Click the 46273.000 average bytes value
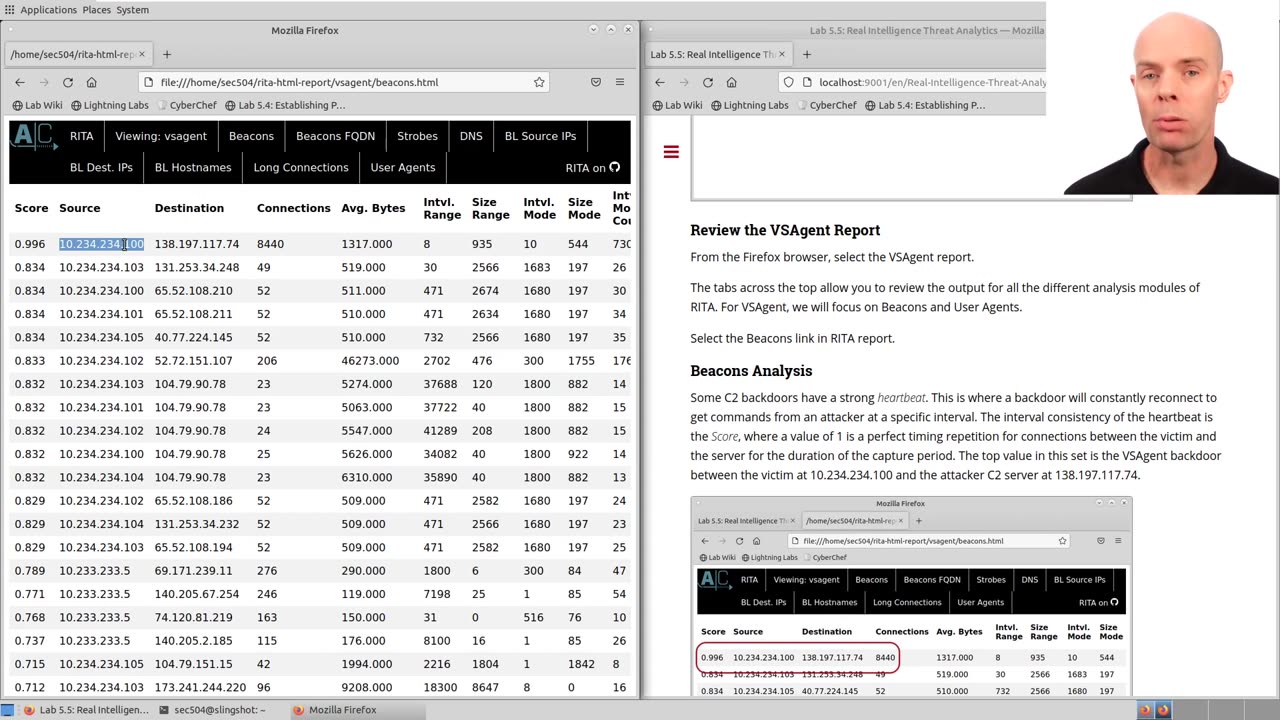Viewport: 1280px width, 720px height. (x=370, y=361)
